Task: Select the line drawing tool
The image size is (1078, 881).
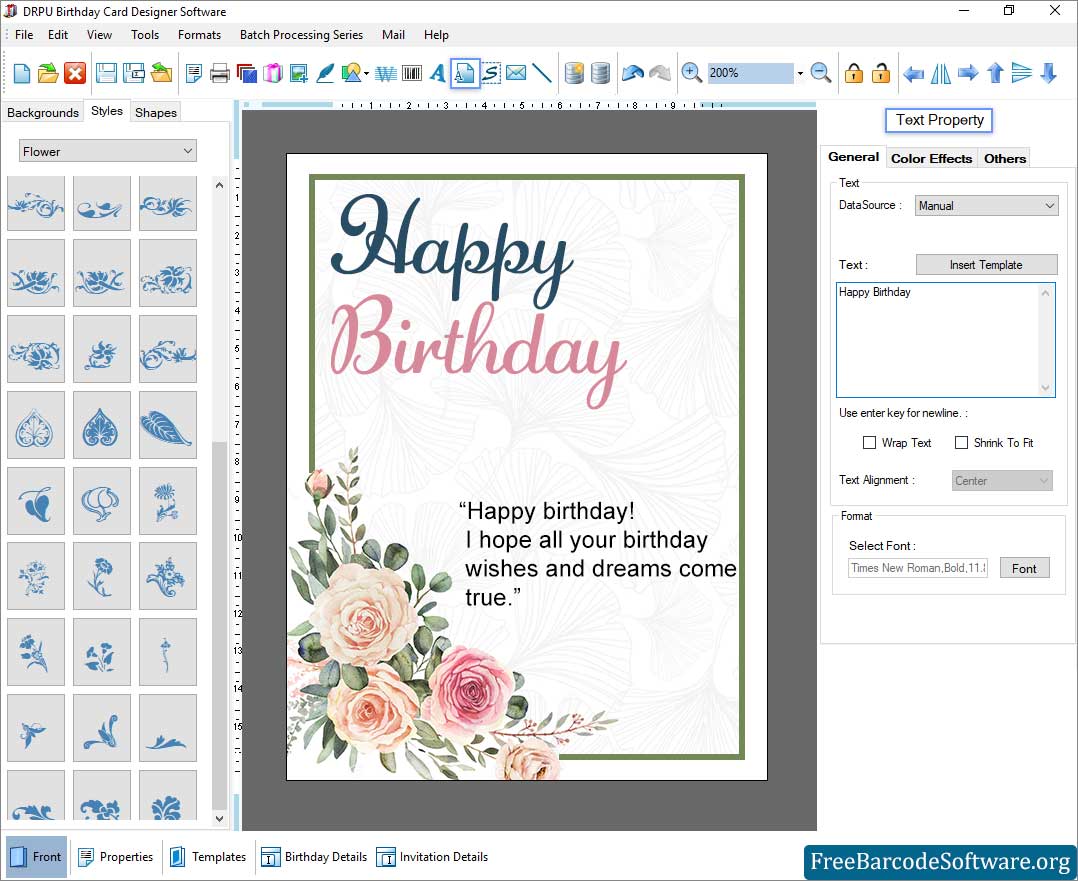Action: click(542, 73)
